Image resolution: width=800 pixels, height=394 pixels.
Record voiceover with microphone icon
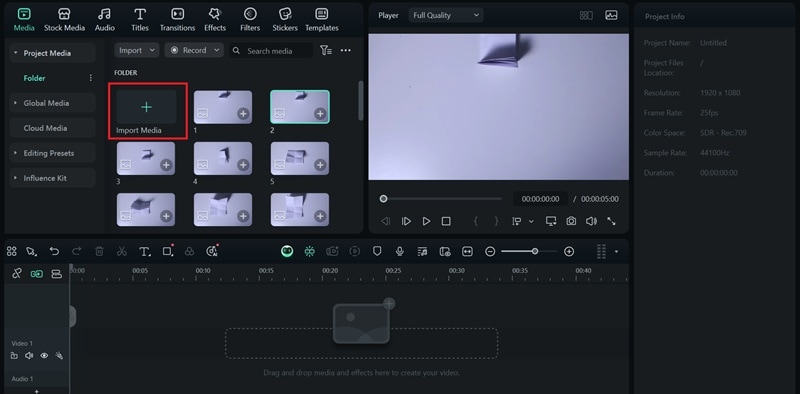(x=400, y=251)
